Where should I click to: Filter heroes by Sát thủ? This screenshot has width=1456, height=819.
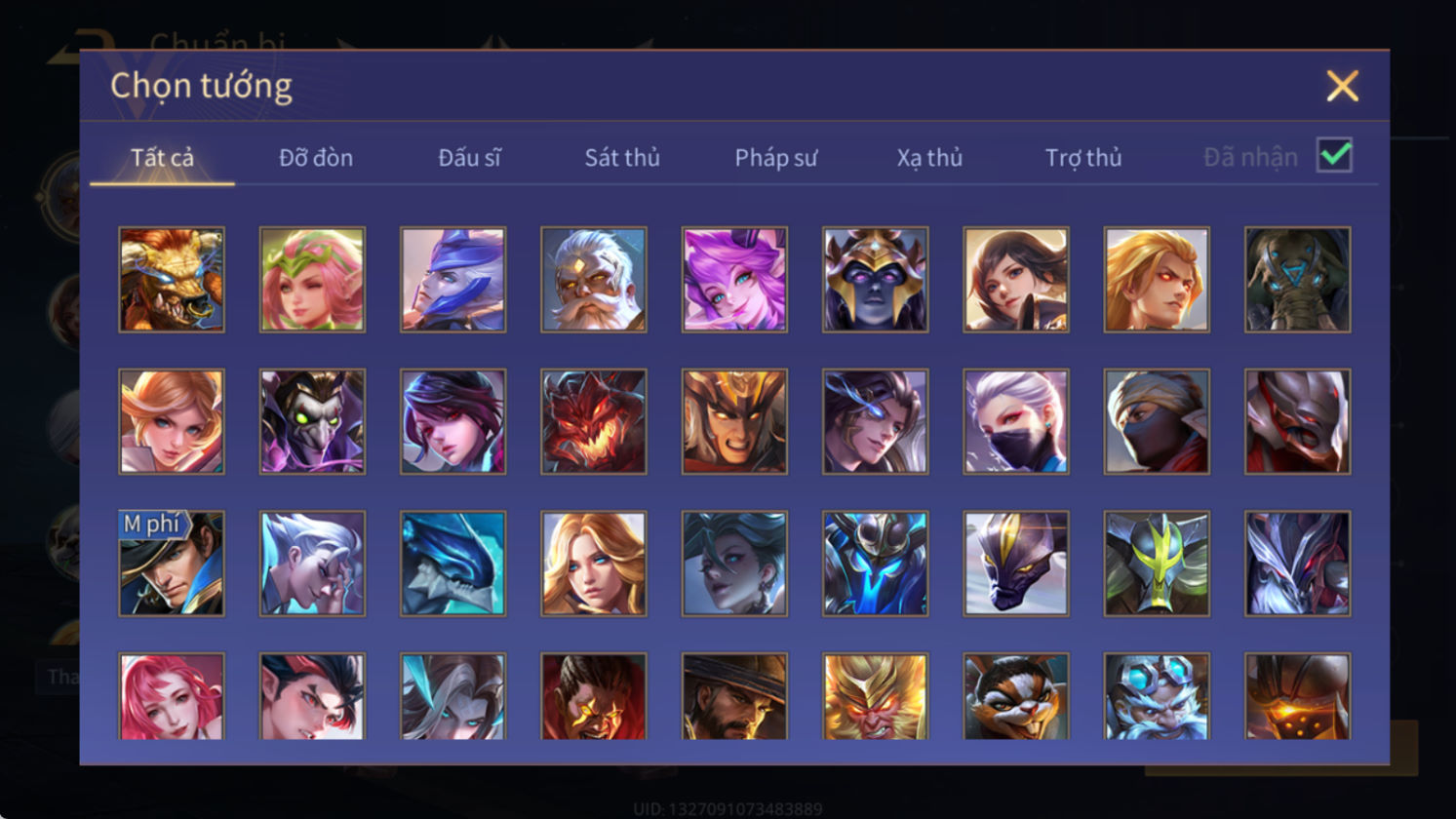622,157
